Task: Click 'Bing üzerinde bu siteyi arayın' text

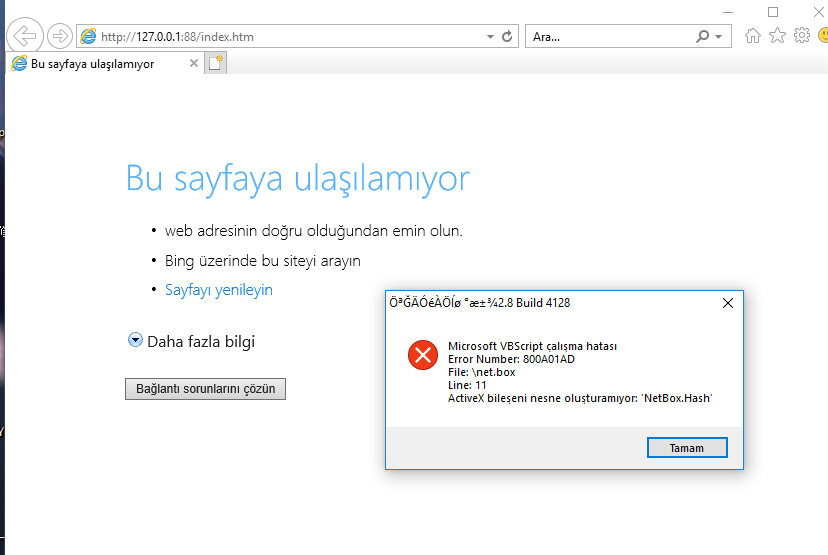Action: pos(262,261)
